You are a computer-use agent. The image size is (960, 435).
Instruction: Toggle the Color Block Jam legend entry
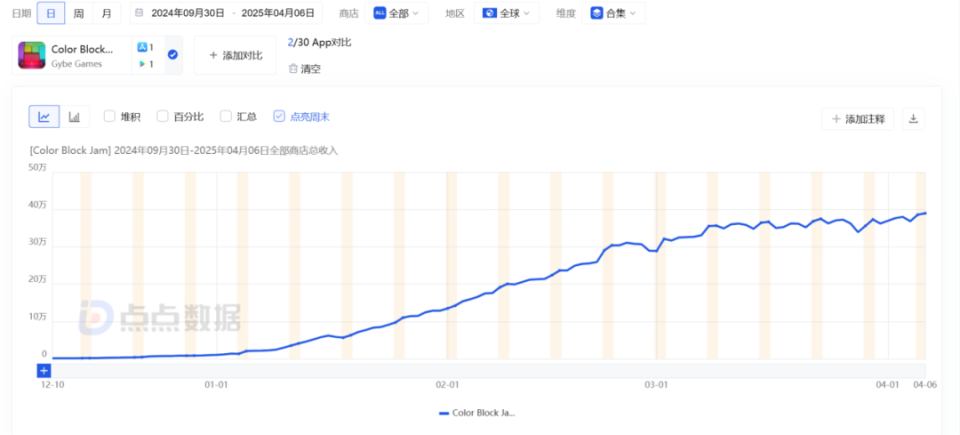pyautogui.click(x=477, y=413)
